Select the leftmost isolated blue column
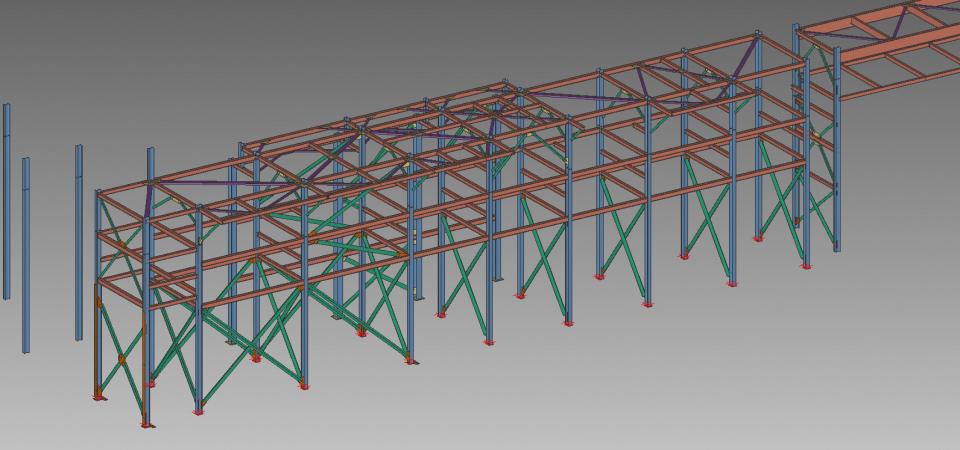This screenshot has height=450, width=960. point(6,200)
